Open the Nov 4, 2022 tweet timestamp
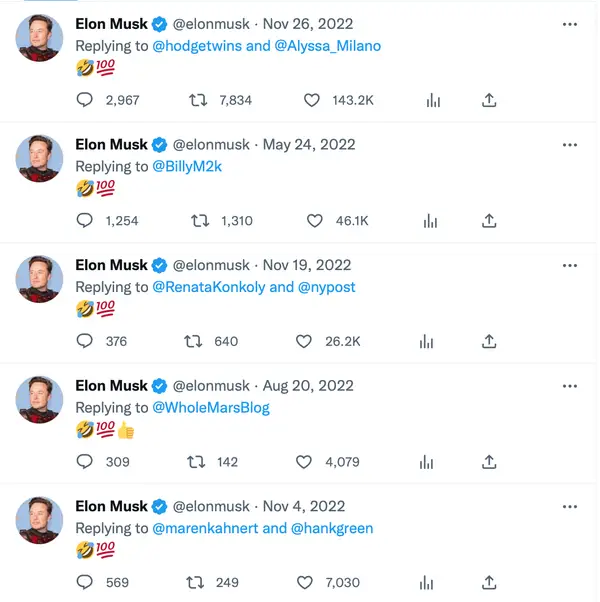 click(x=304, y=506)
